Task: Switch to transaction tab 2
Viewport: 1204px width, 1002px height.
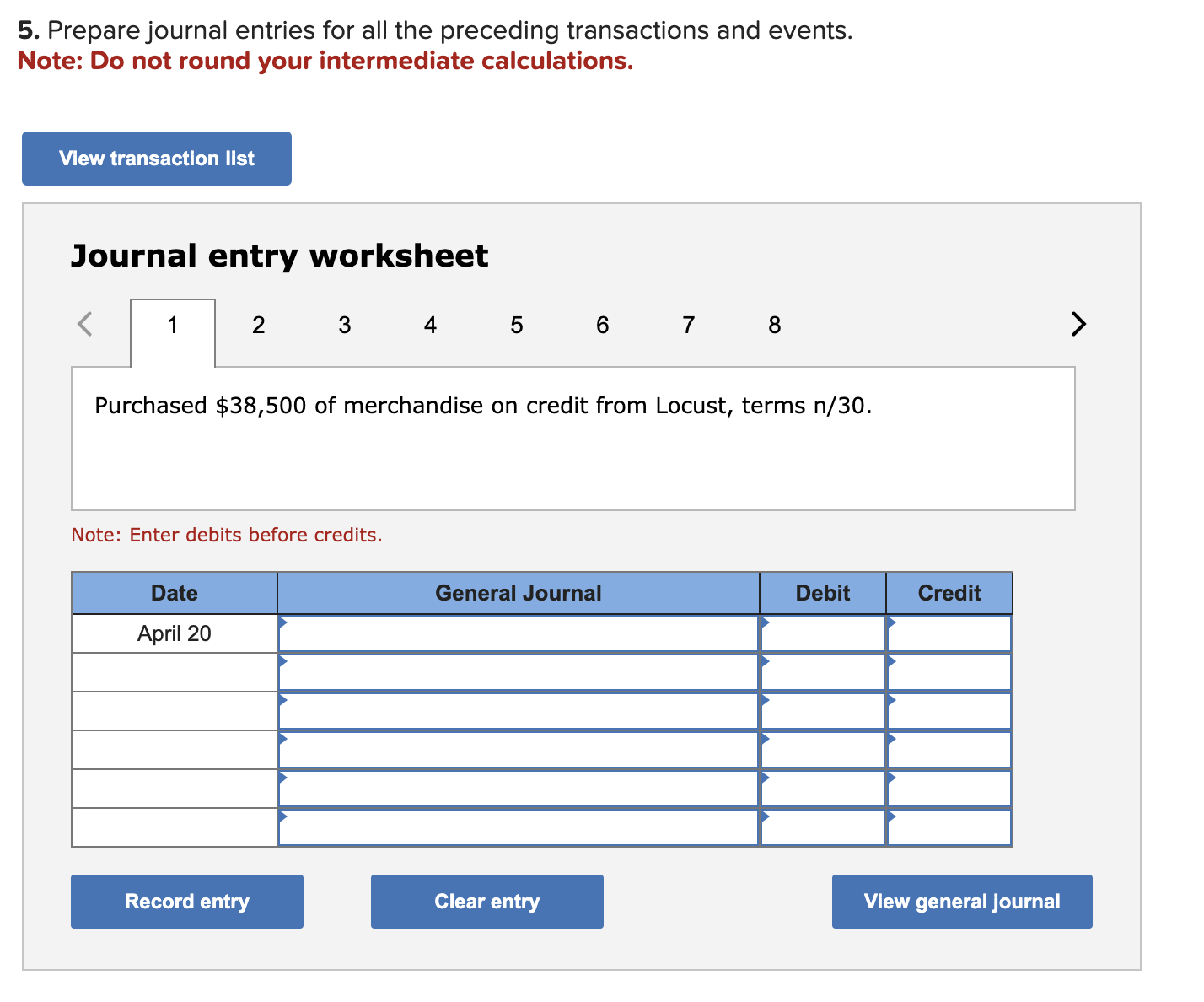Action: (258, 326)
